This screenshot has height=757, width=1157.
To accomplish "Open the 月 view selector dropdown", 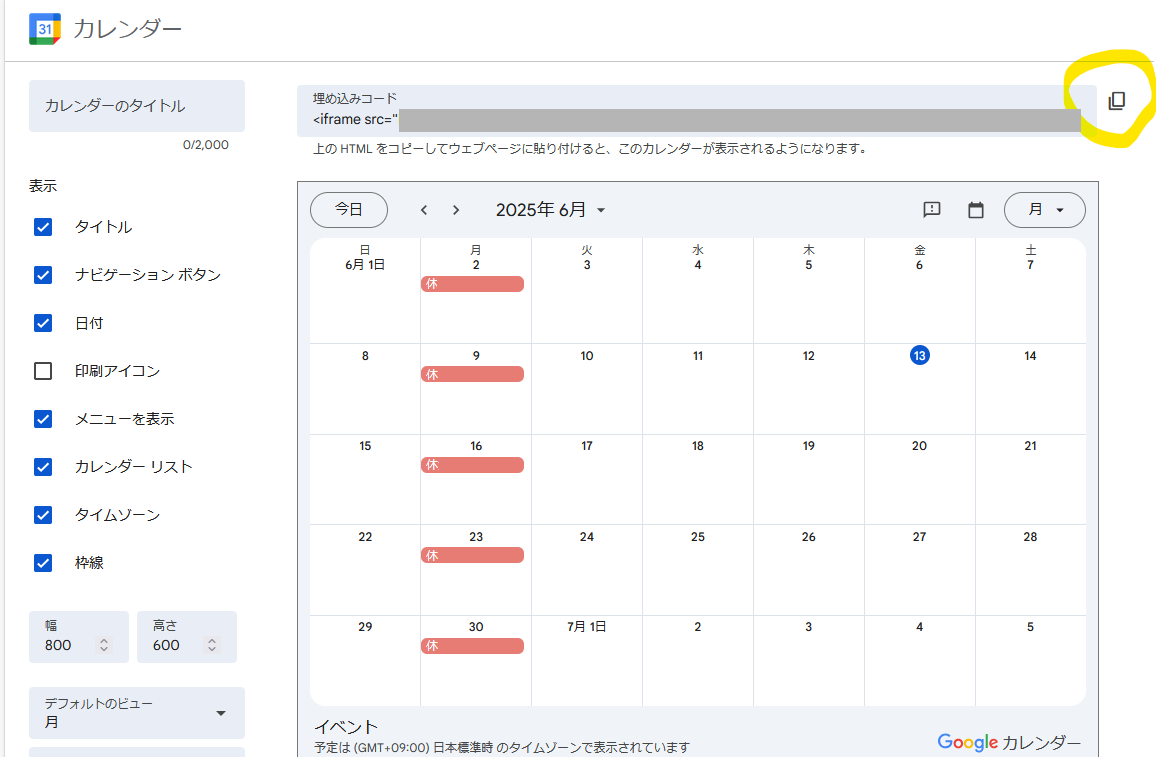I will 1045,210.
